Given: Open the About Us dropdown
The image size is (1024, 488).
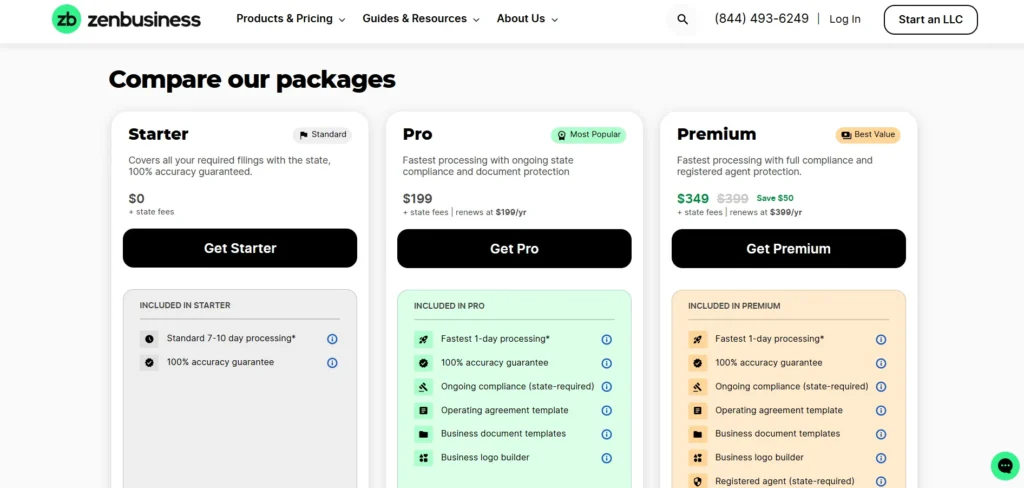Looking at the screenshot, I should [x=527, y=19].
